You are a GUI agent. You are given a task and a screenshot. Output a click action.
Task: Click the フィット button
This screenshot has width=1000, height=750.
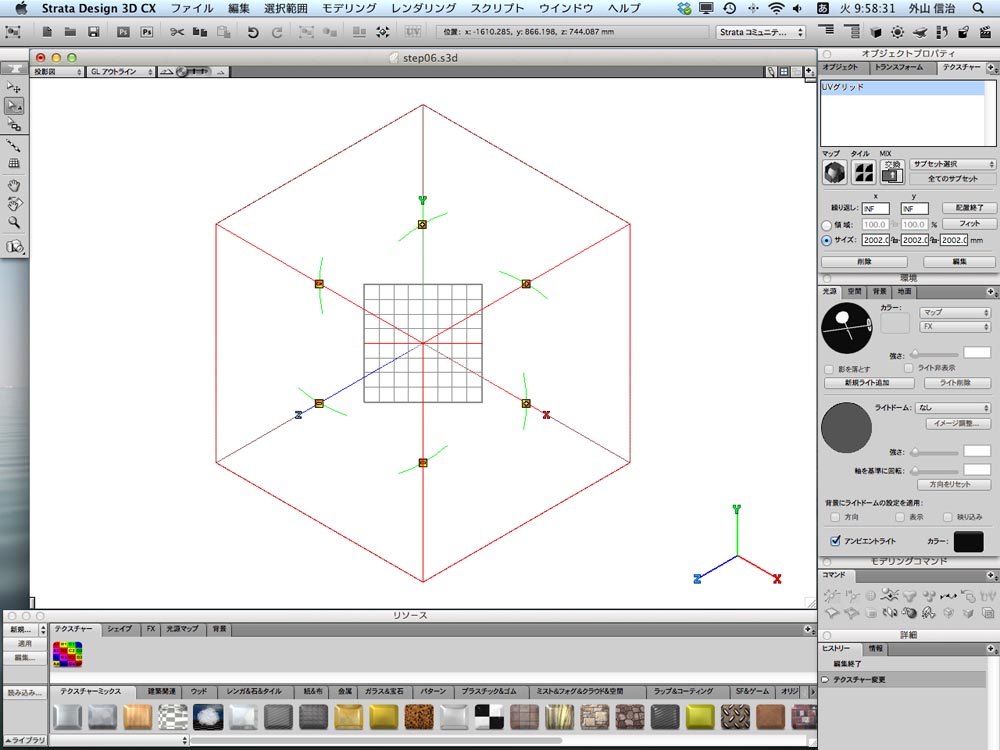[x=969, y=224]
